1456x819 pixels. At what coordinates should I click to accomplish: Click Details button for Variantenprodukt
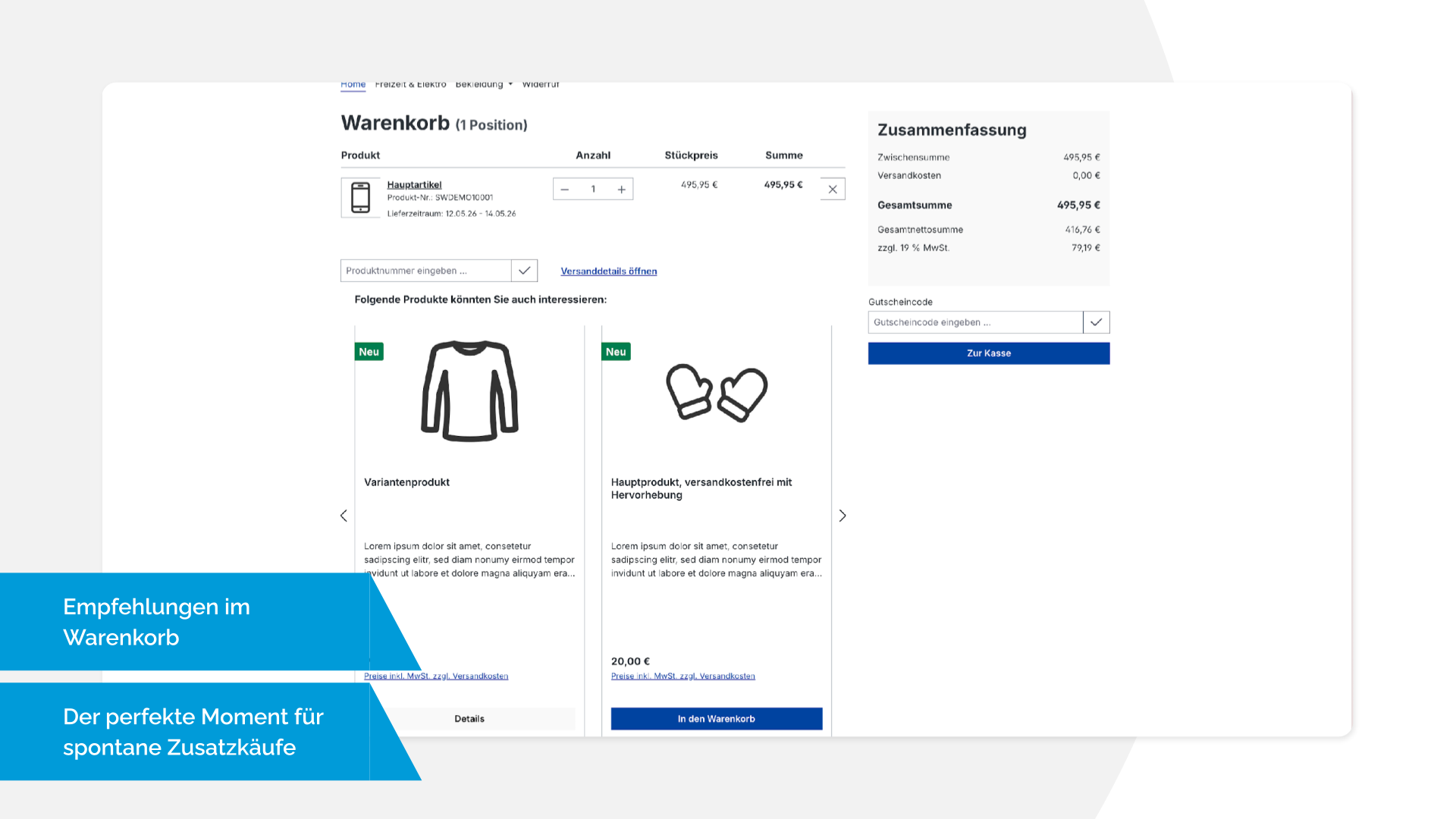click(x=469, y=719)
